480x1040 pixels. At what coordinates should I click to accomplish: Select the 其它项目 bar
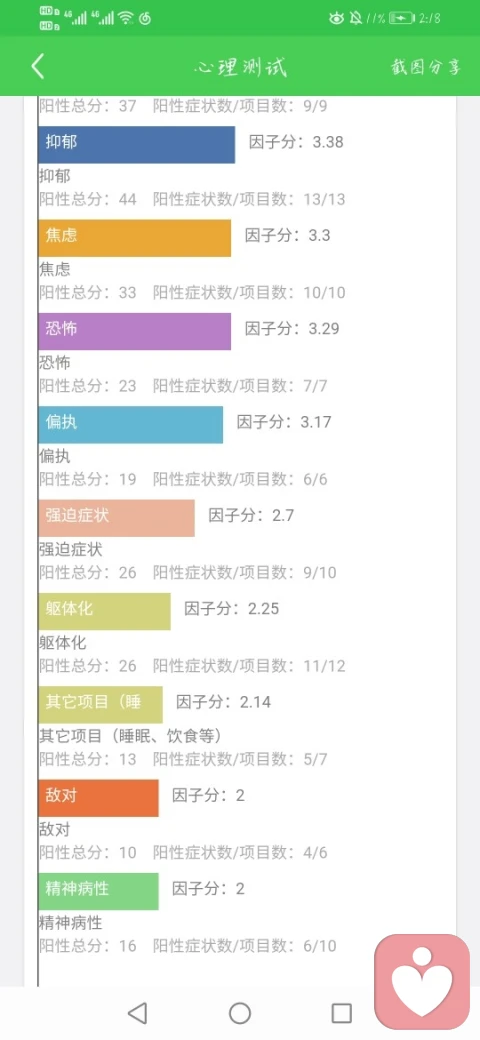tap(100, 704)
